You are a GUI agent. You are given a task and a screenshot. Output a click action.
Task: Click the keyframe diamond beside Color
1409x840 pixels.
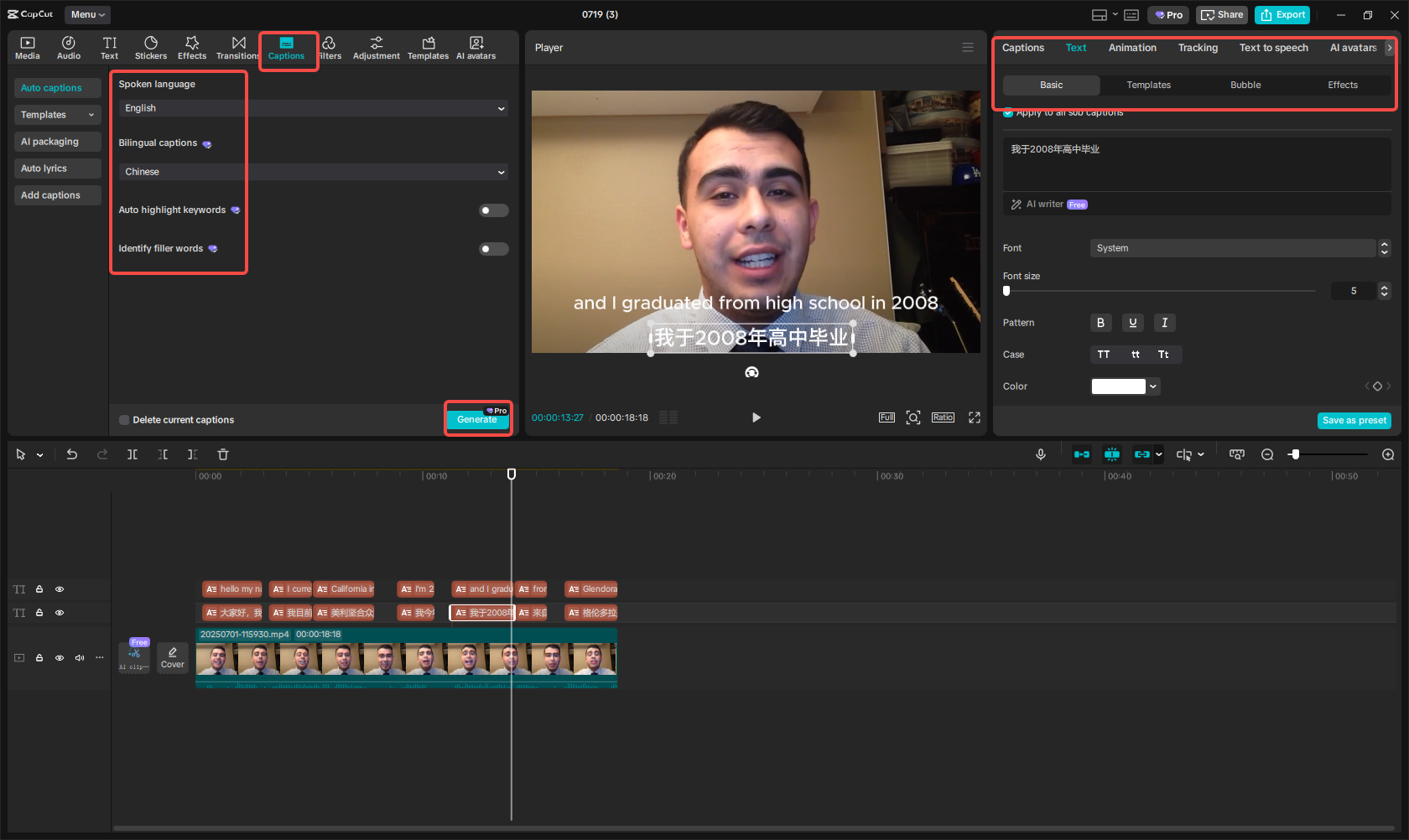(x=1377, y=386)
